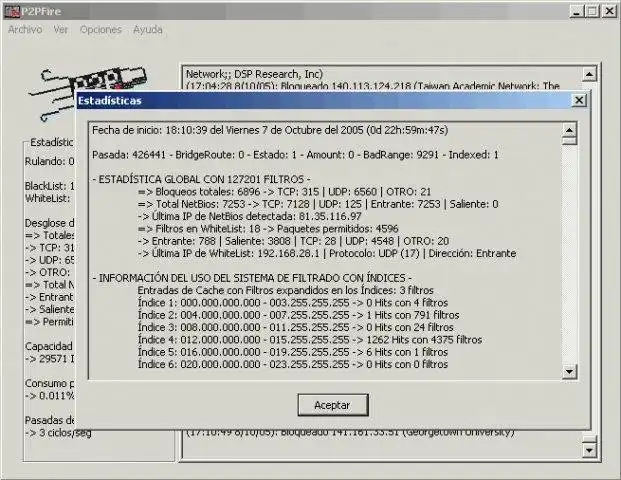This screenshot has width=621, height=480.
Task: Click main log scroll up arrow
Action: pos(589,74)
